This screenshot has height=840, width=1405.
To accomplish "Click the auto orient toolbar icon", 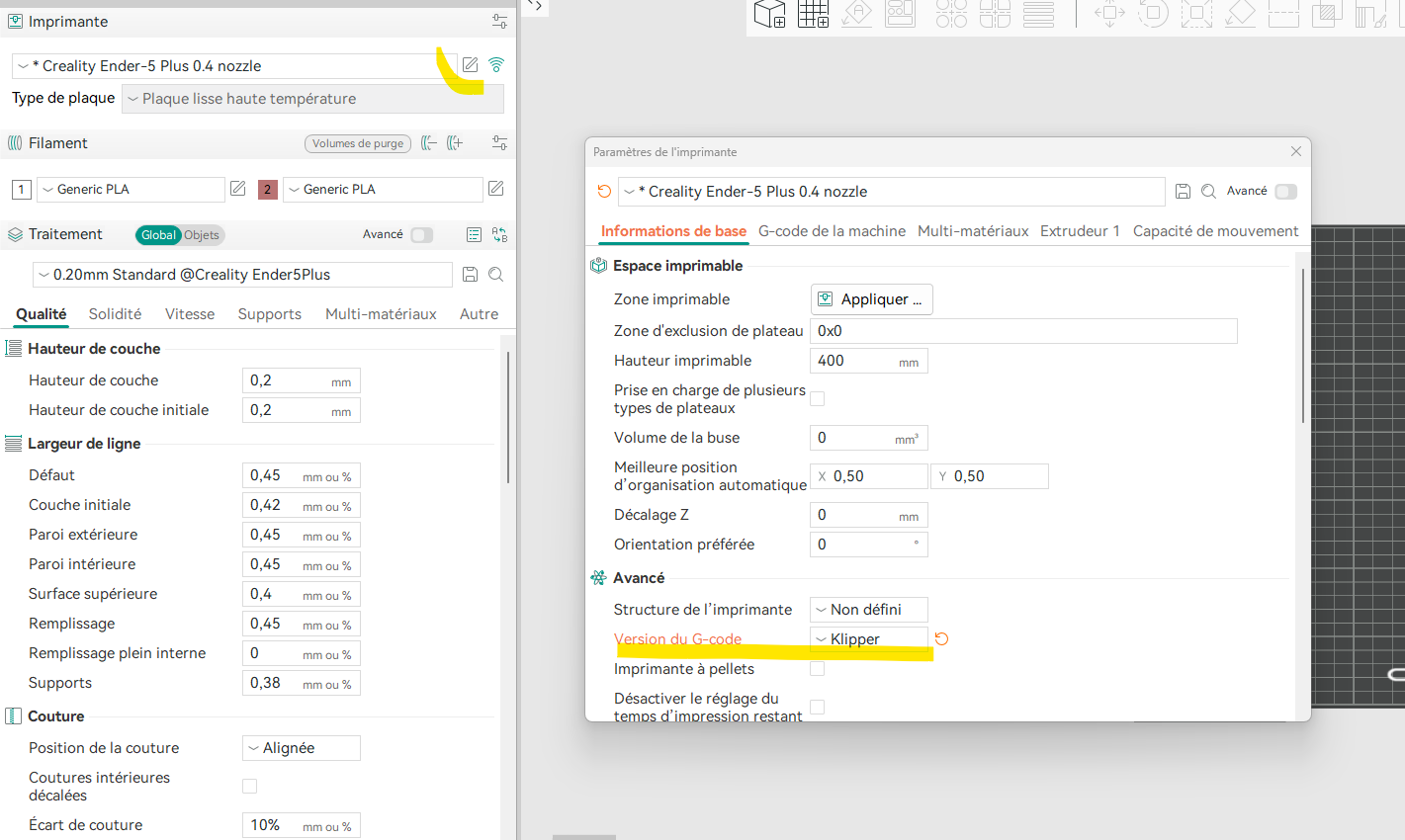I will 856,14.
